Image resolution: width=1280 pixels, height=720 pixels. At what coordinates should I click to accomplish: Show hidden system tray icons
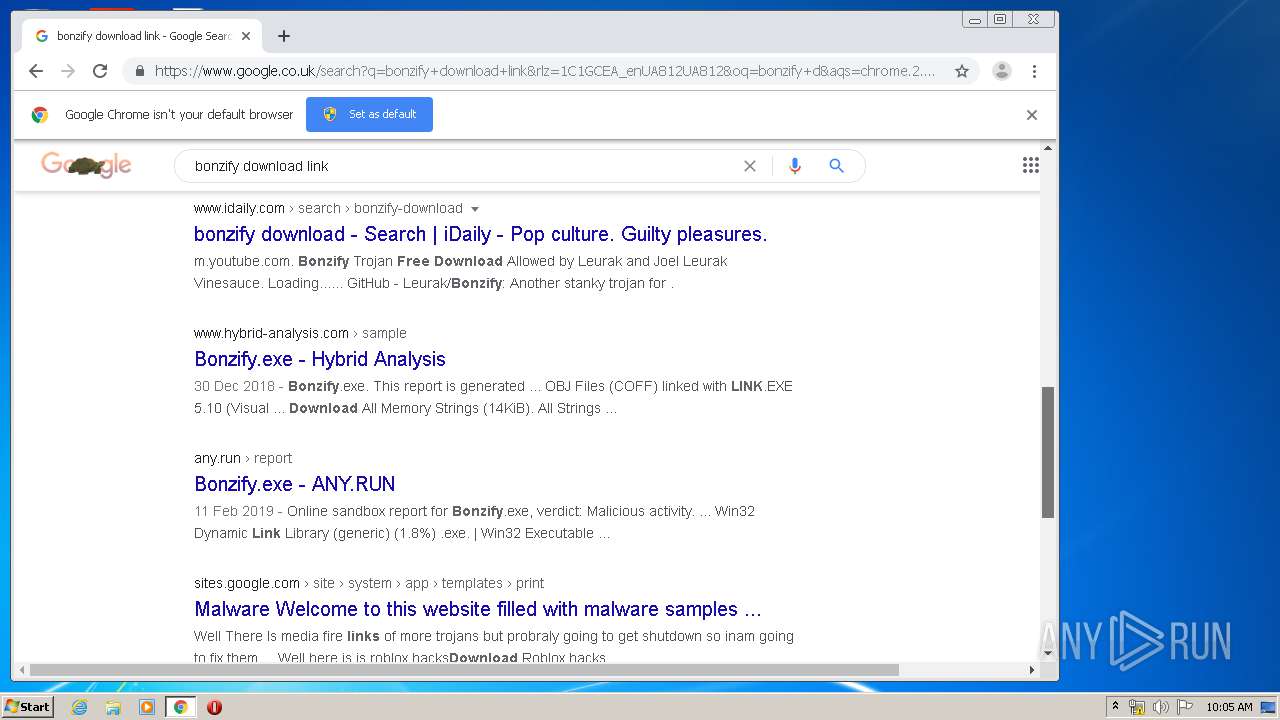click(1115, 707)
